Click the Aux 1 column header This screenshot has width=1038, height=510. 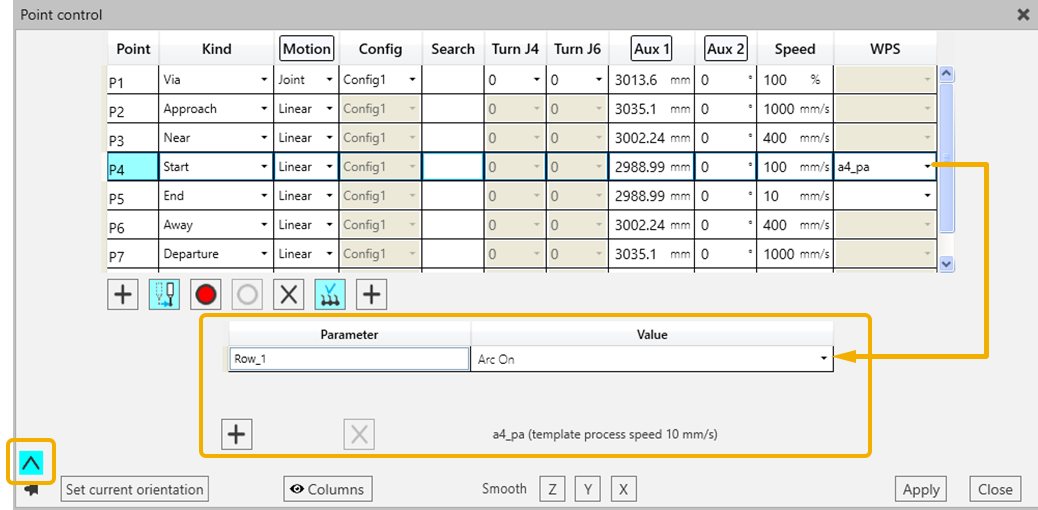tap(652, 49)
